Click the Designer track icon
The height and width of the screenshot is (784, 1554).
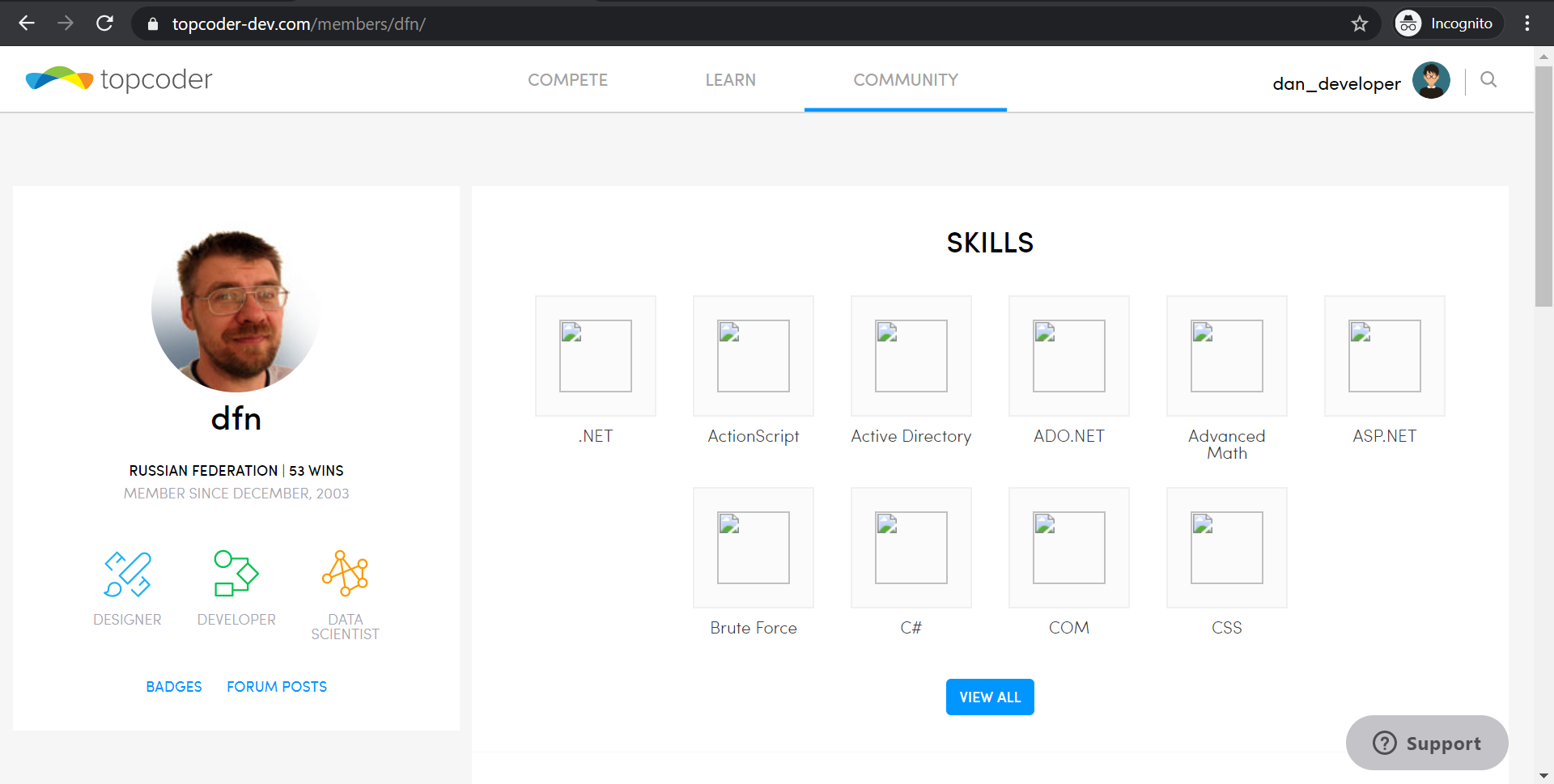click(127, 574)
